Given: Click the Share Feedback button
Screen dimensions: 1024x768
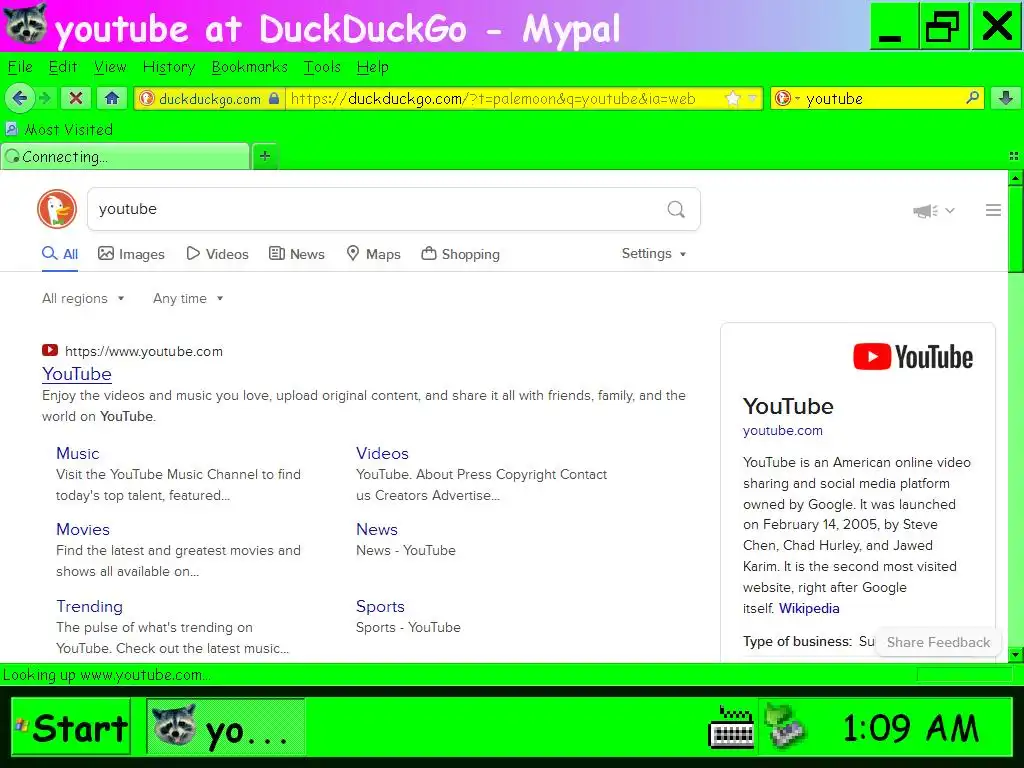Looking at the screenshot, I should click(x=938, y=642).
